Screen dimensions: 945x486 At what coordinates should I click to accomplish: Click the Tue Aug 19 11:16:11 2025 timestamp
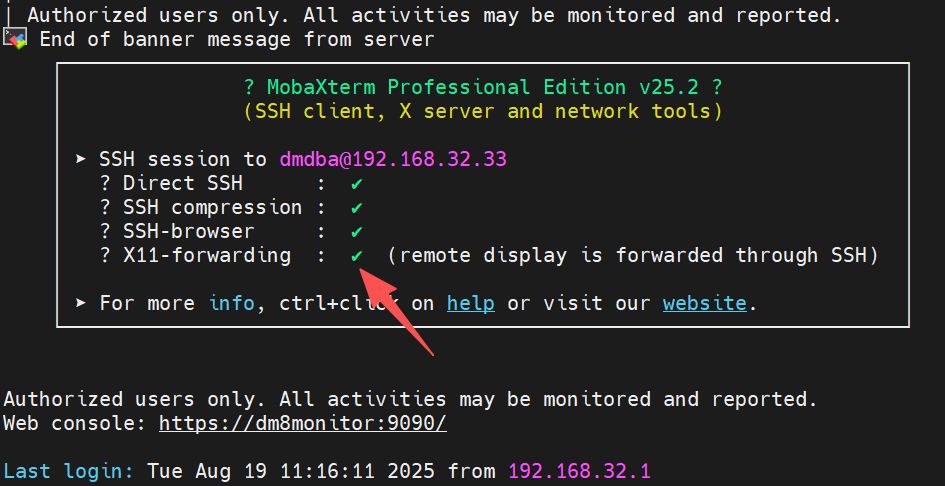(291, 471)
